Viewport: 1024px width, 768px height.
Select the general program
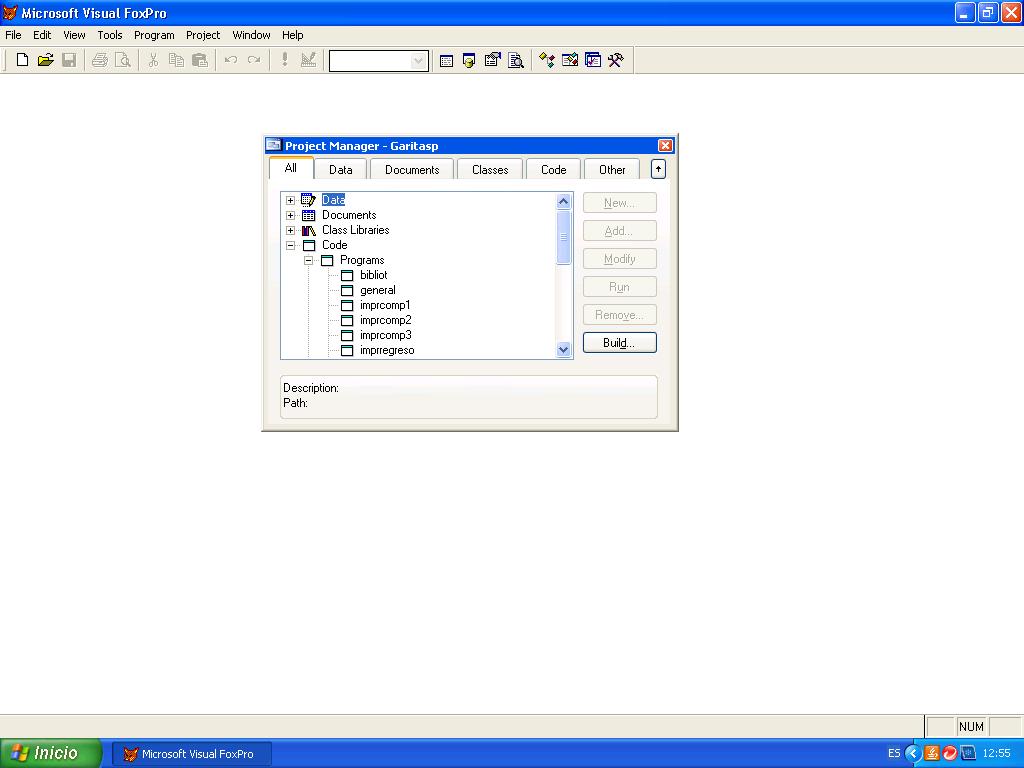(x=377, y=290)
